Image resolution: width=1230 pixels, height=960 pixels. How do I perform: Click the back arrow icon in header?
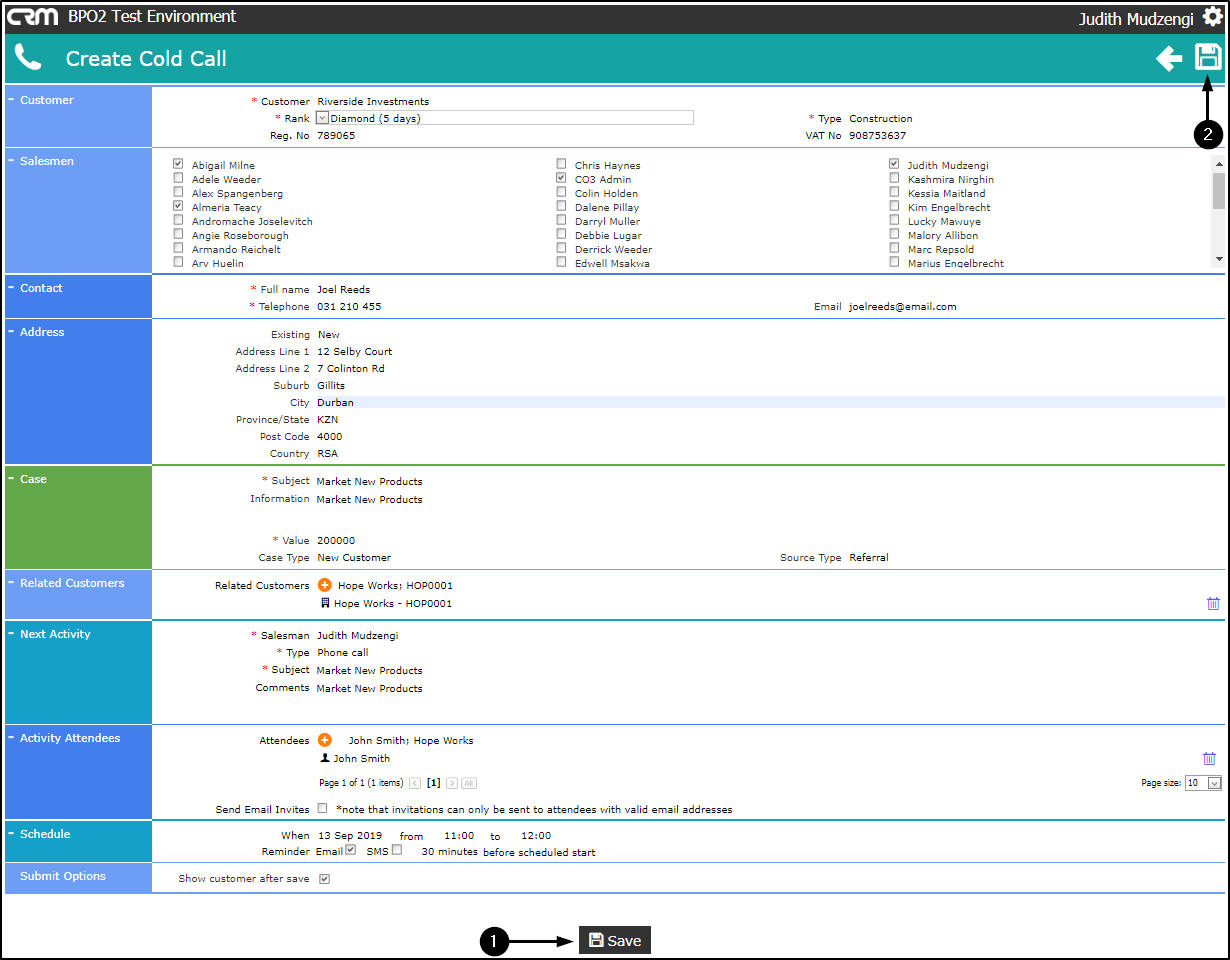pos(1169,58)
